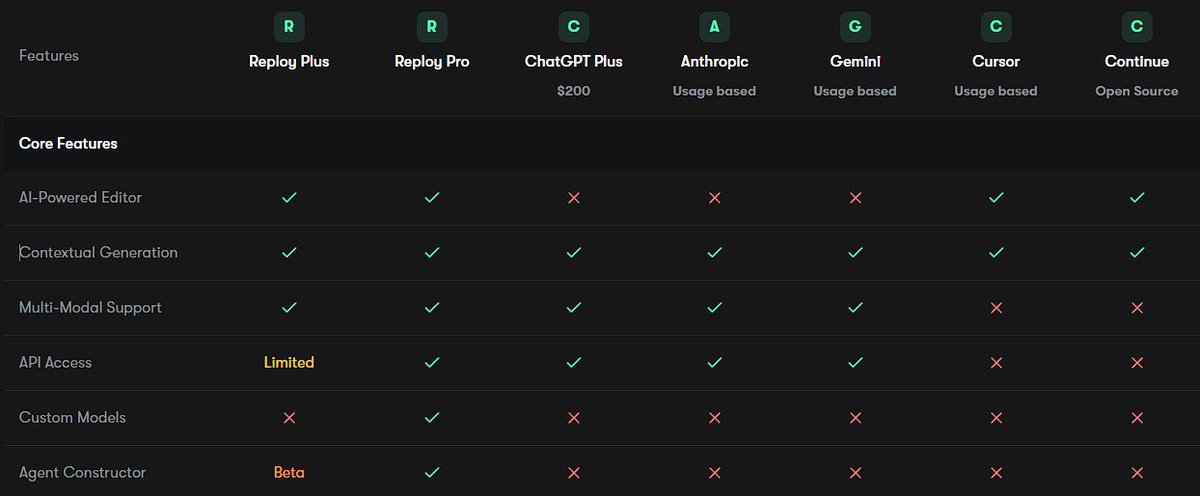Click the Gemini 'G' badge icon
This screenshot has height=496, width=1200.
pos(855,27)
